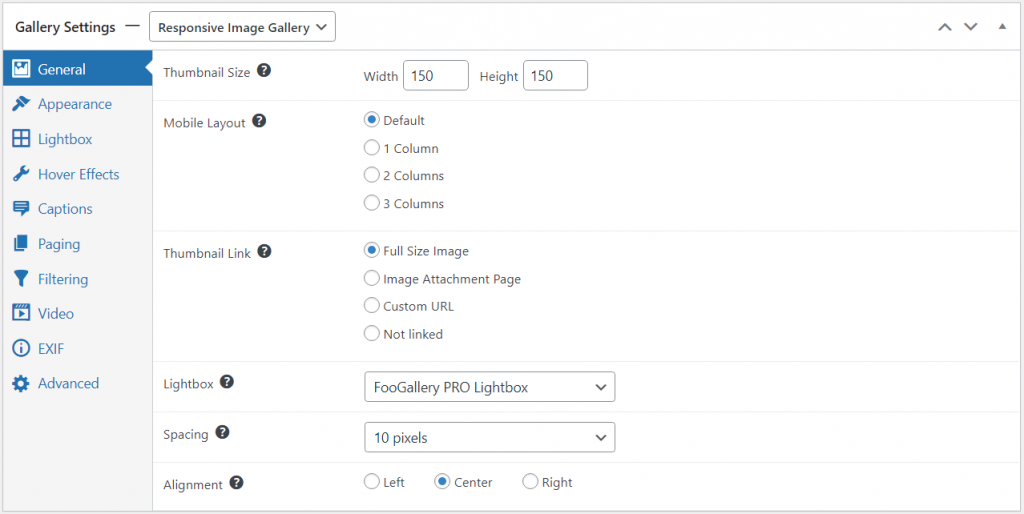Go to the Paging tab
Viewport: 1024px width, 514px height.
coord(78,244)
